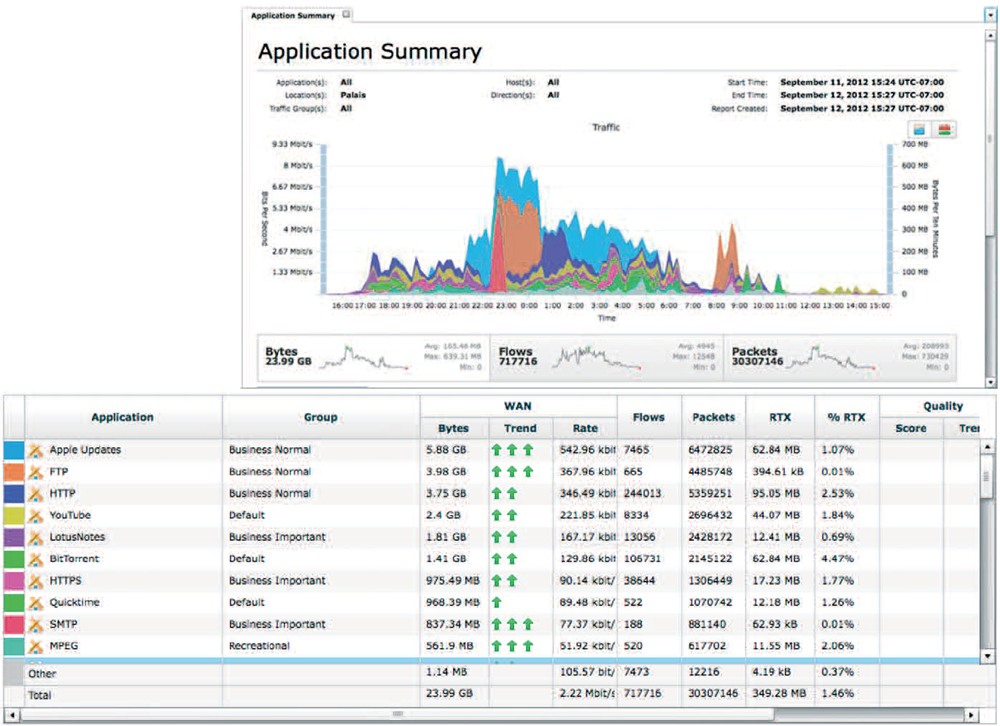Click the tool icon beside FTP
The width and height of the screenshot is (1000, 726).
coord(37,472)
